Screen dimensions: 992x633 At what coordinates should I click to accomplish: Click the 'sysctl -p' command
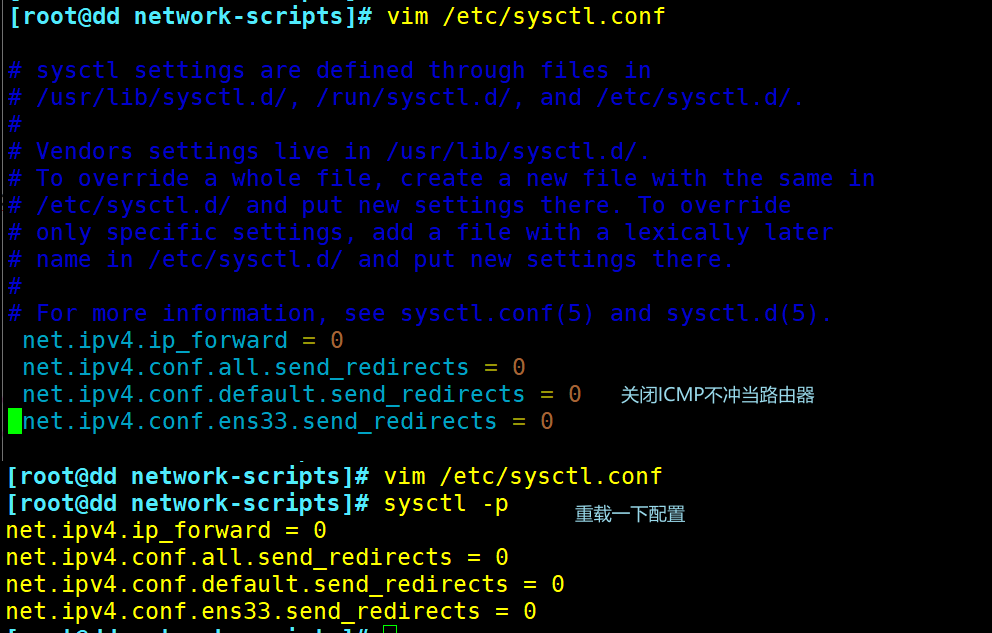click(x=446, y=503)
